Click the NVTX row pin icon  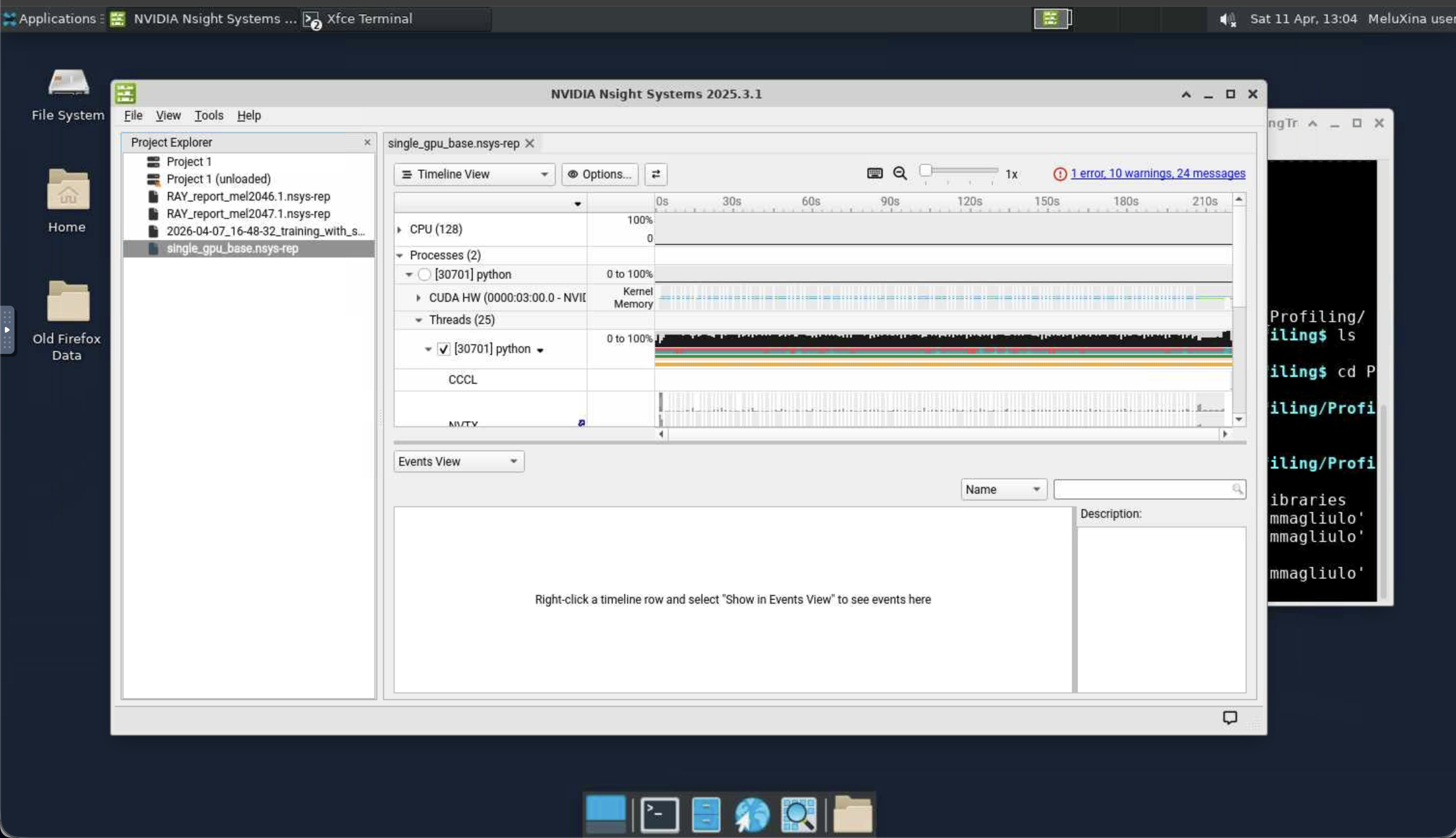point(581,423)
